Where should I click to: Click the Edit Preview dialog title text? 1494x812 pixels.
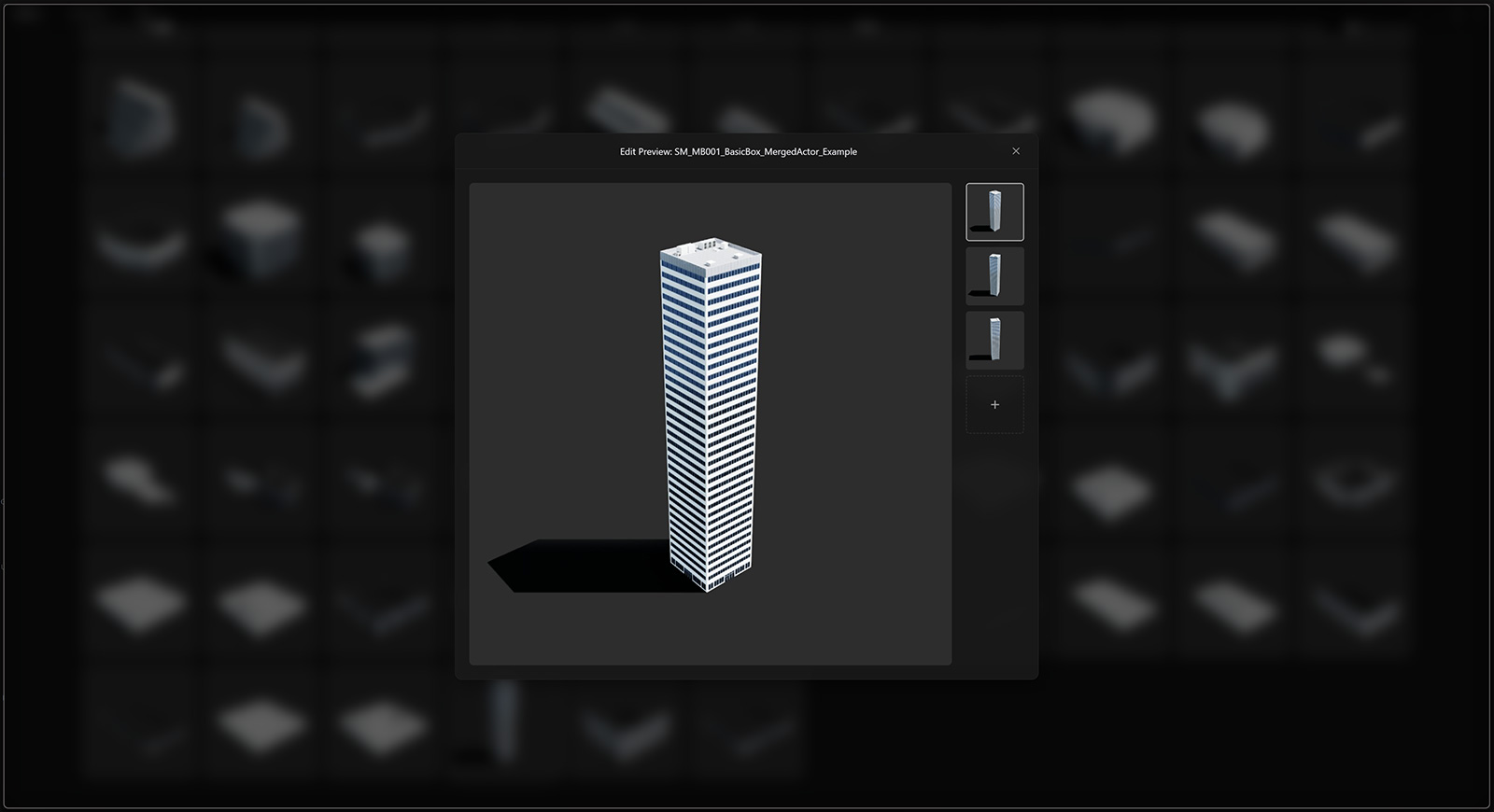(739, 151)
